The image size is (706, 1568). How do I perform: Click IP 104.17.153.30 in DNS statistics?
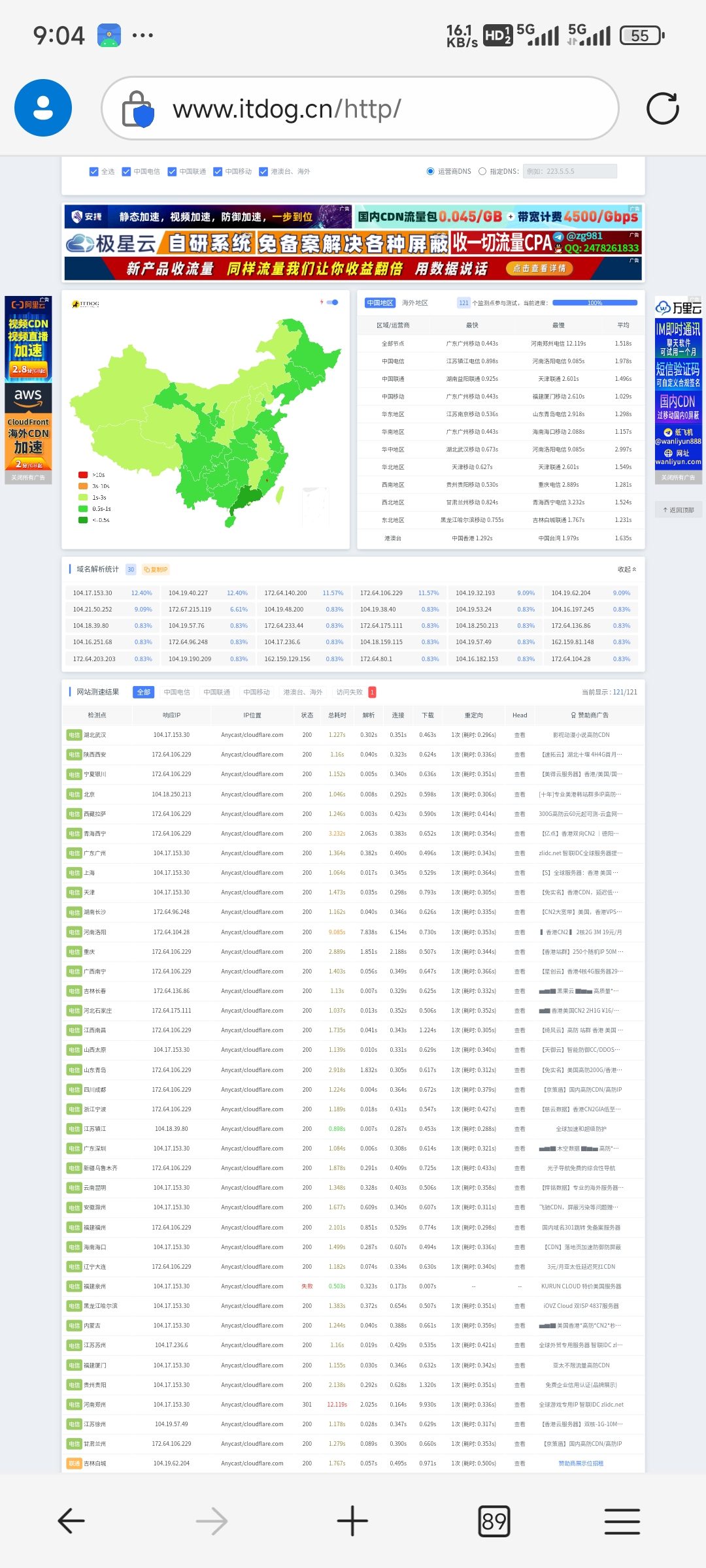pyautogui.click(x=93, y=593)
